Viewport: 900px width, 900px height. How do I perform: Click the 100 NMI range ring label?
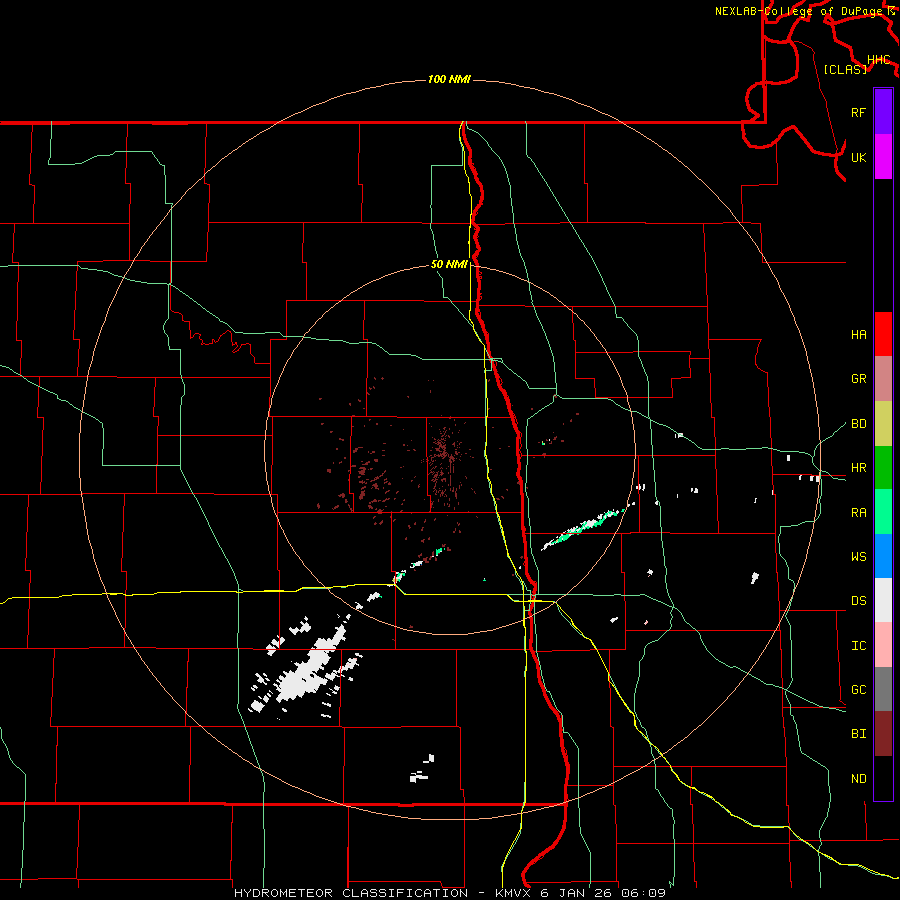449,79
